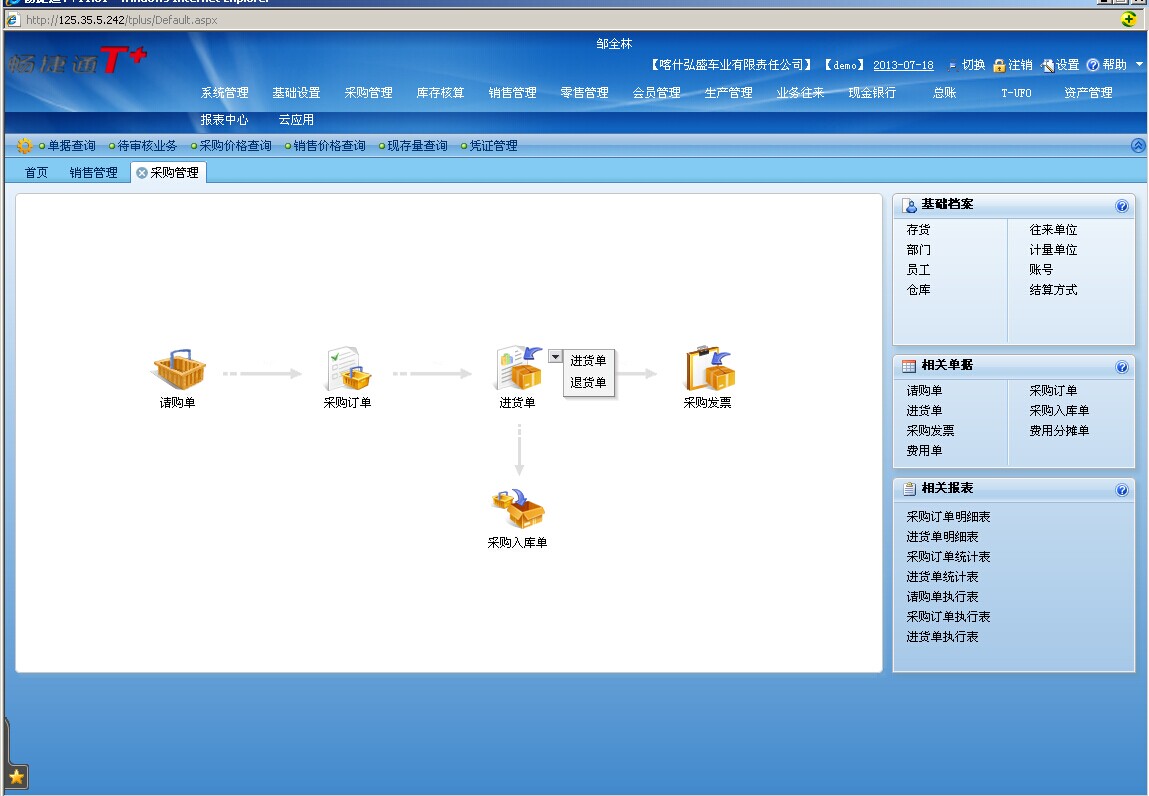This screenshot has width=1149, height=796.
Task: Open 费用分摊单 in 相关单据
Action: tap(1059, 431)
